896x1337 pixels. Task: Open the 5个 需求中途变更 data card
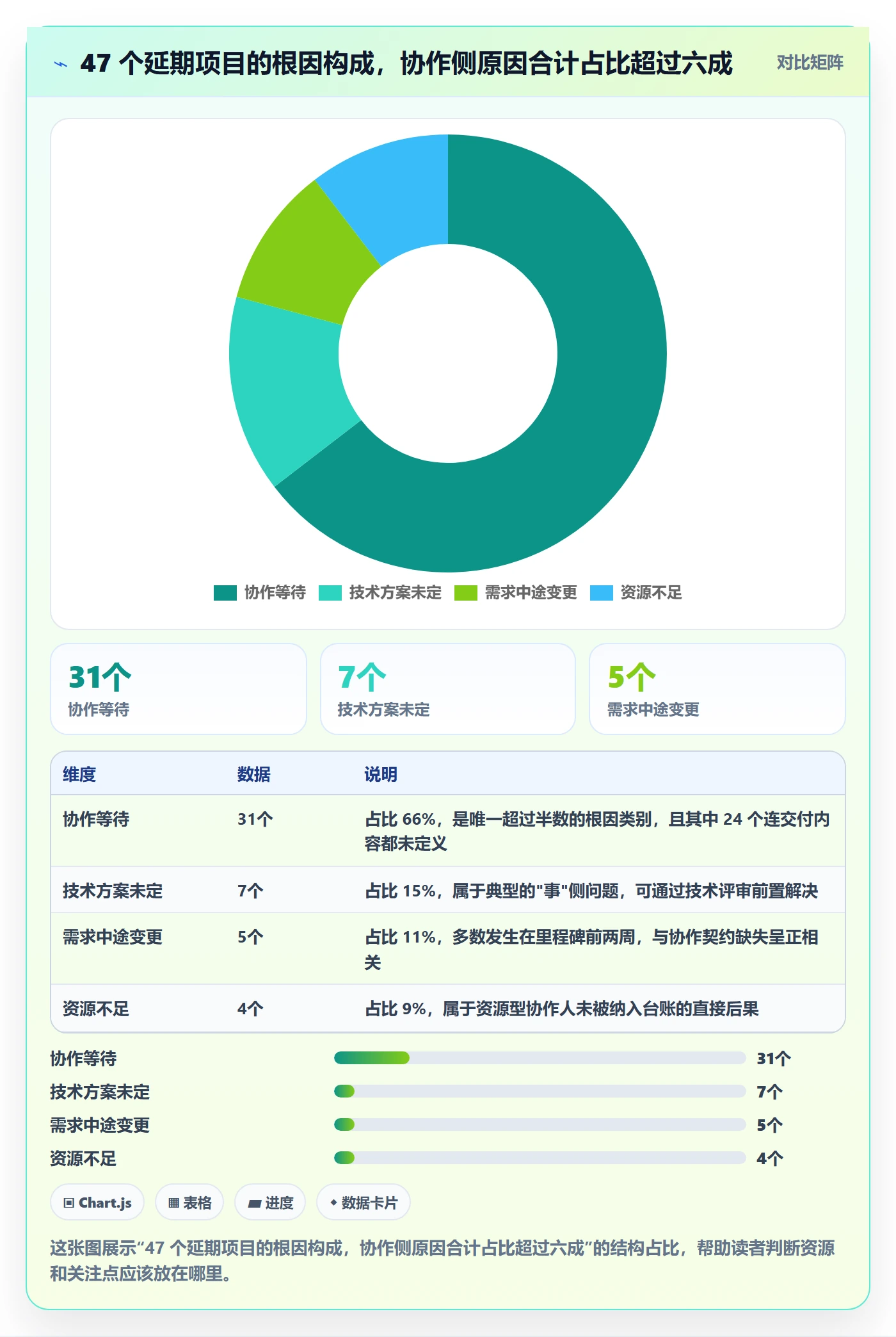[x=717, y=689]
